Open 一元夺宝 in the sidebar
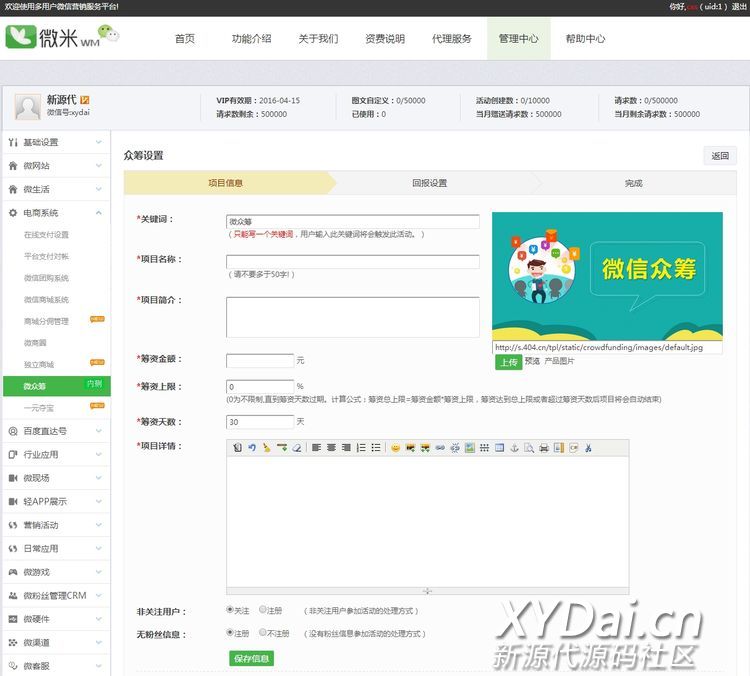Screen dimensions: 750x676 pos(39,408)
